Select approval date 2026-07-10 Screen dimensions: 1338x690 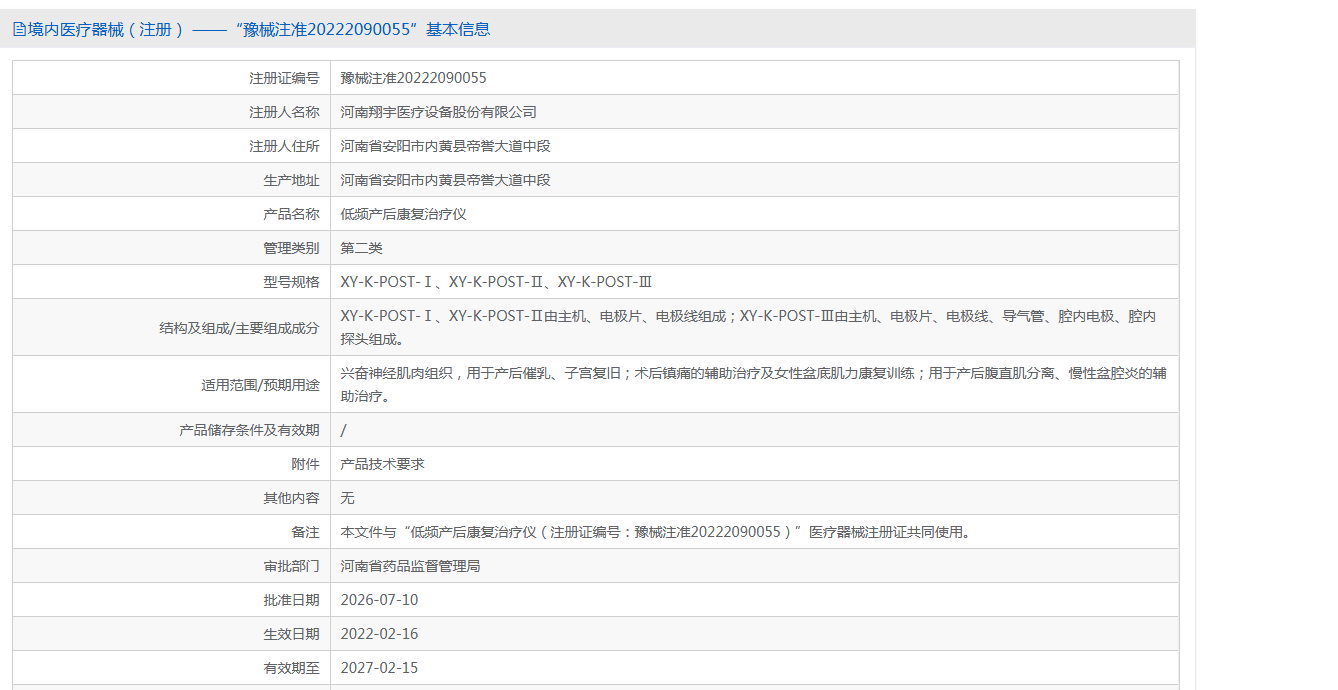pyautogui.click(x=379, y=600)
